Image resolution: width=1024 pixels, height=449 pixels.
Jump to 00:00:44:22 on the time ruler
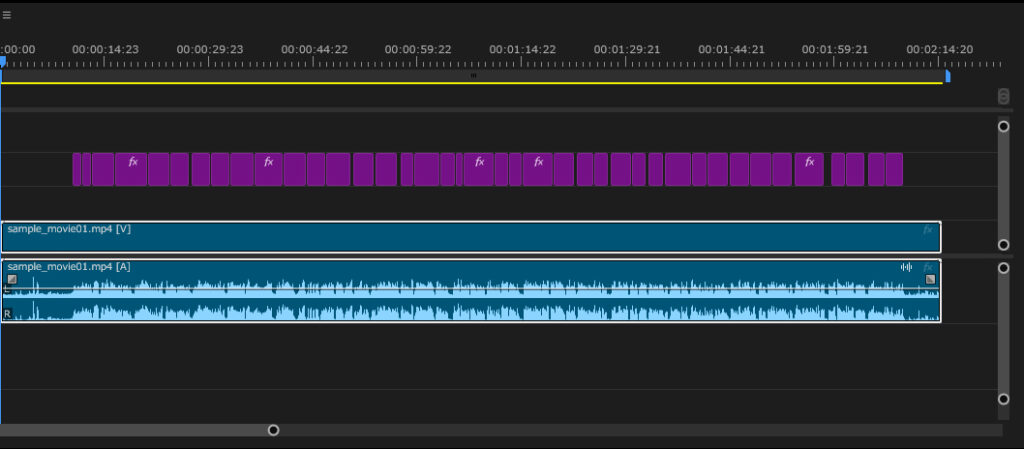[x=314, y=50]
